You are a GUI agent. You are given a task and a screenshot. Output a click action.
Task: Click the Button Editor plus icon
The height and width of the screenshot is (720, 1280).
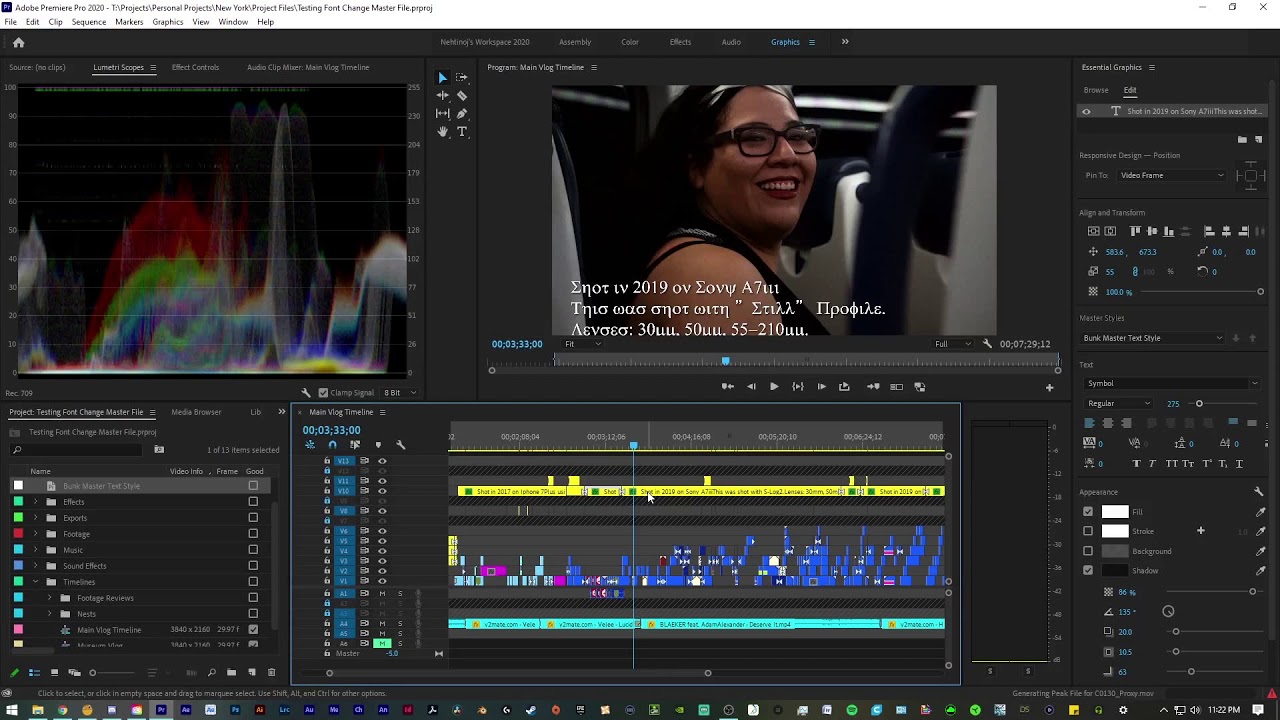(x=1049, y=387)
